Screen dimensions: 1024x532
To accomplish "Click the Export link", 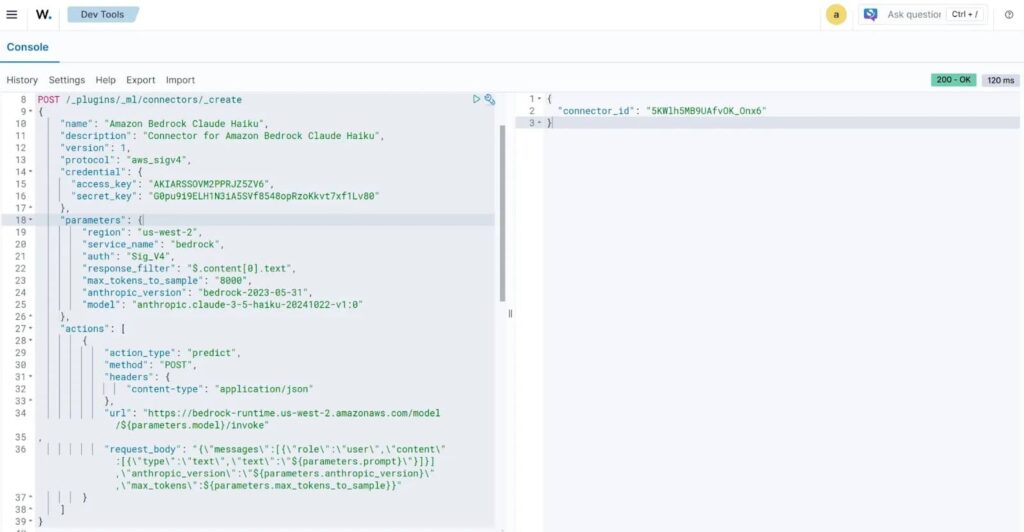I will (141, 80).
